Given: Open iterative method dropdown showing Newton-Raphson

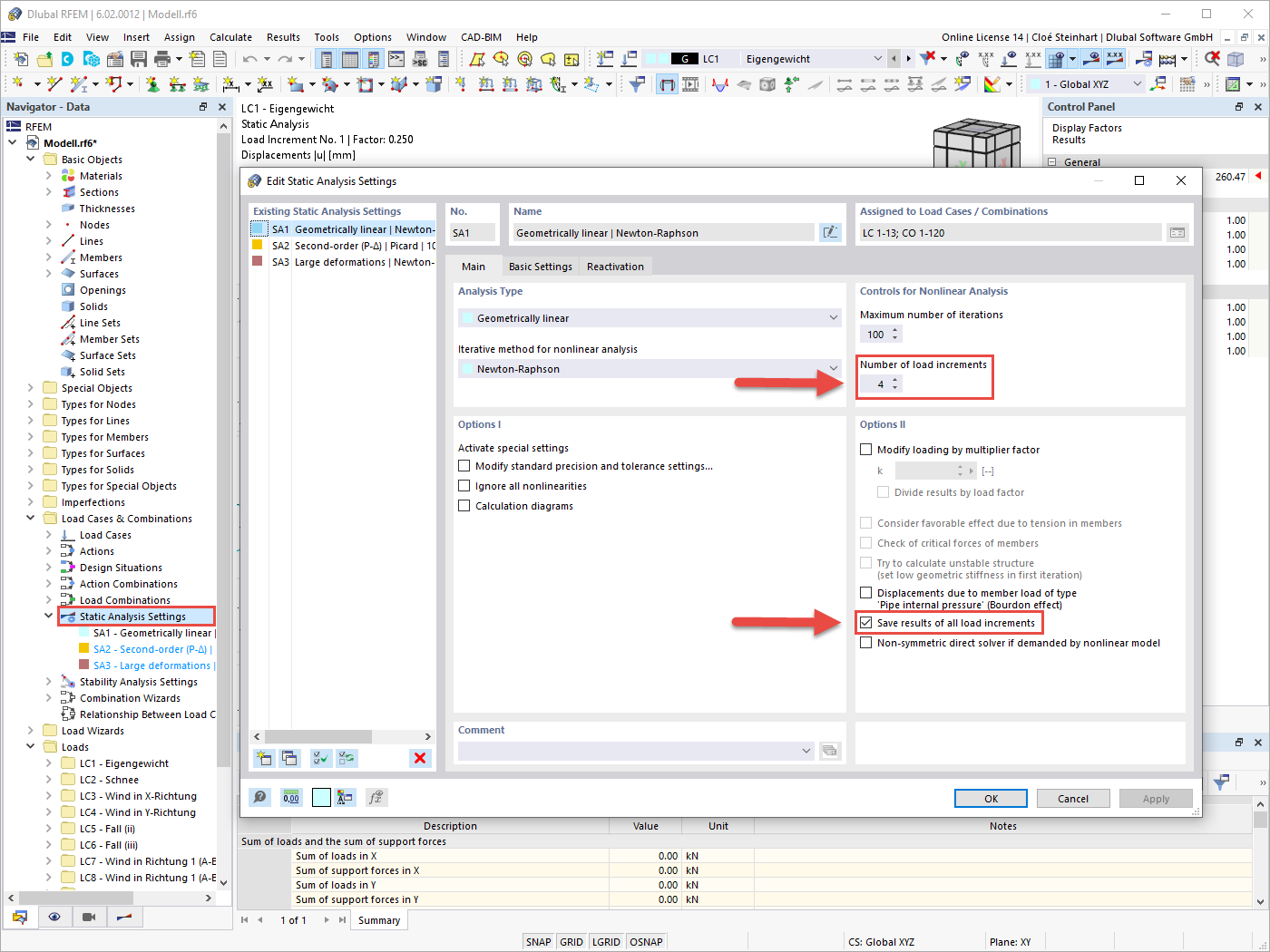Looking at the screenshot, I should point(832,368).
